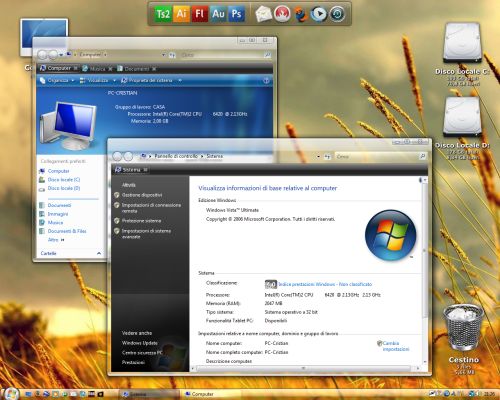Open Disco Locale C: desktop drive

(x=462, y=43)
